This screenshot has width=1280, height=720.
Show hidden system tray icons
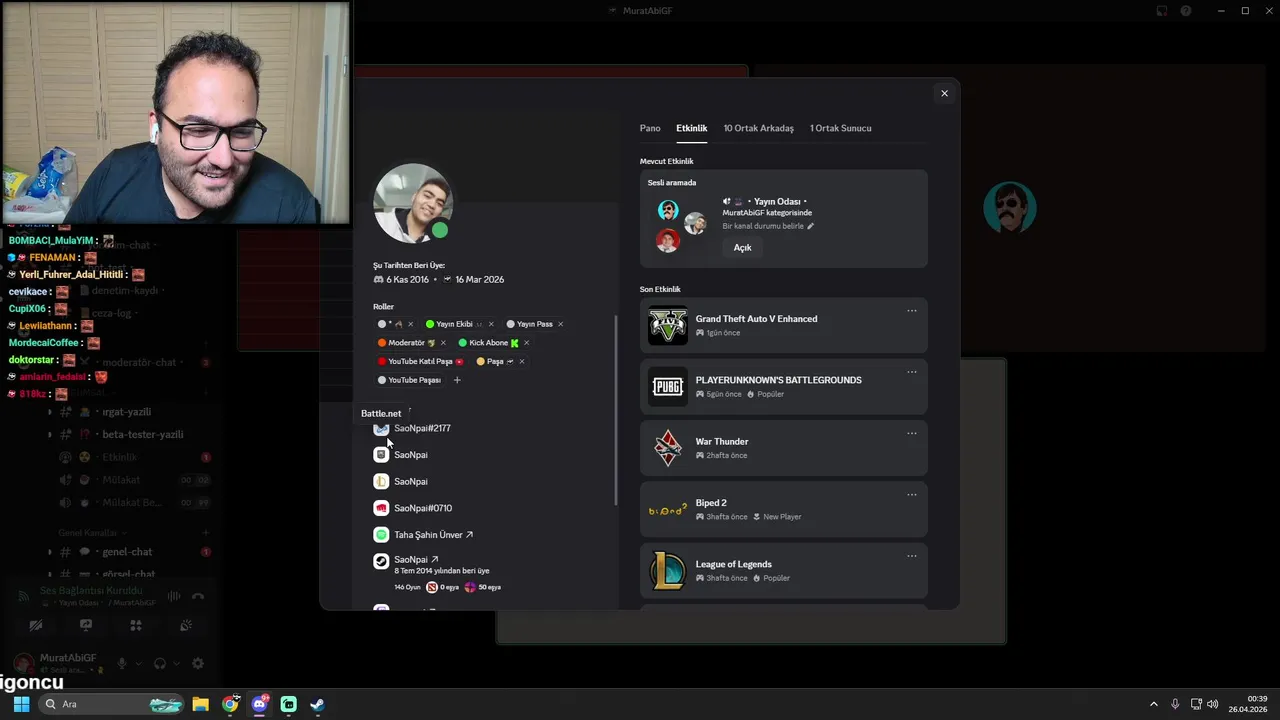(1153, 704)
